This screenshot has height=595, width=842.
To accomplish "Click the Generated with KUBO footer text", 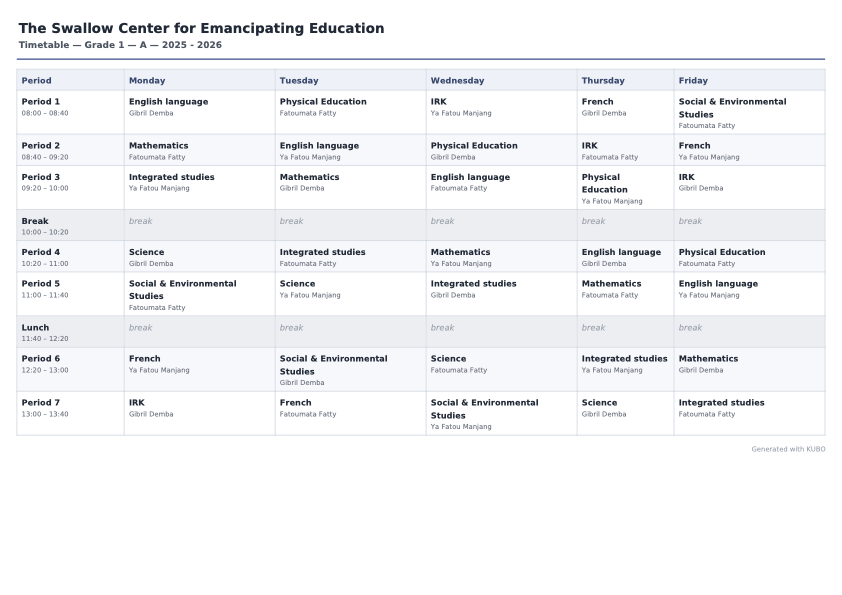I will coord(788,449).
